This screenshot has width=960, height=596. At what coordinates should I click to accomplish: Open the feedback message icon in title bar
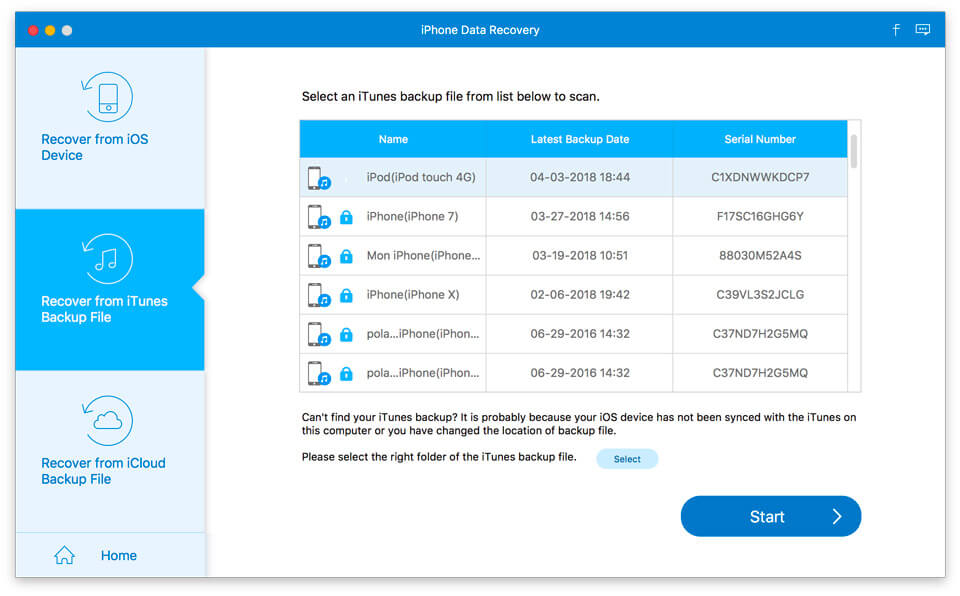(923, 29)
